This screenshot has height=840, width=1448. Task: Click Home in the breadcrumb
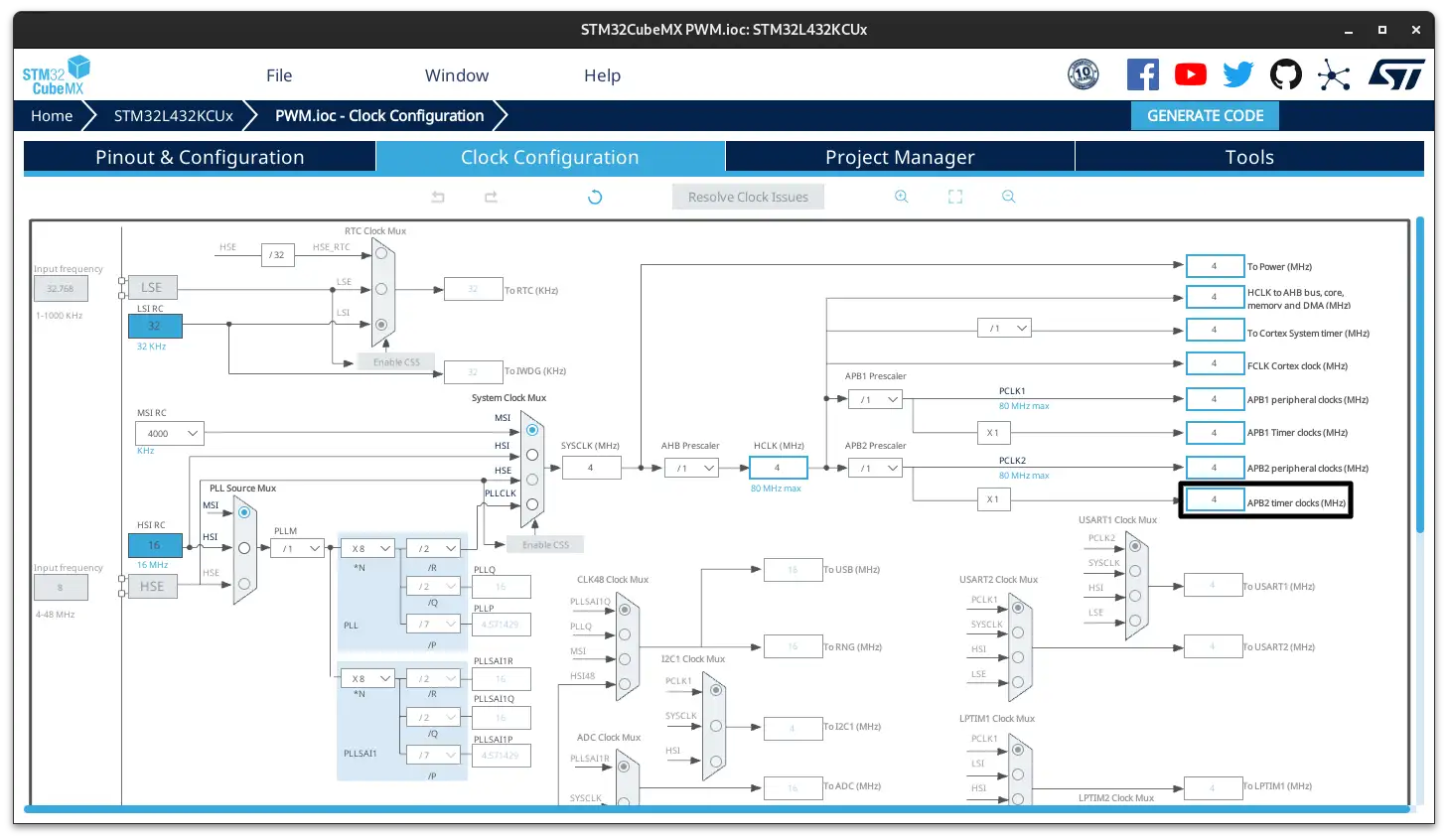[52, 116]
